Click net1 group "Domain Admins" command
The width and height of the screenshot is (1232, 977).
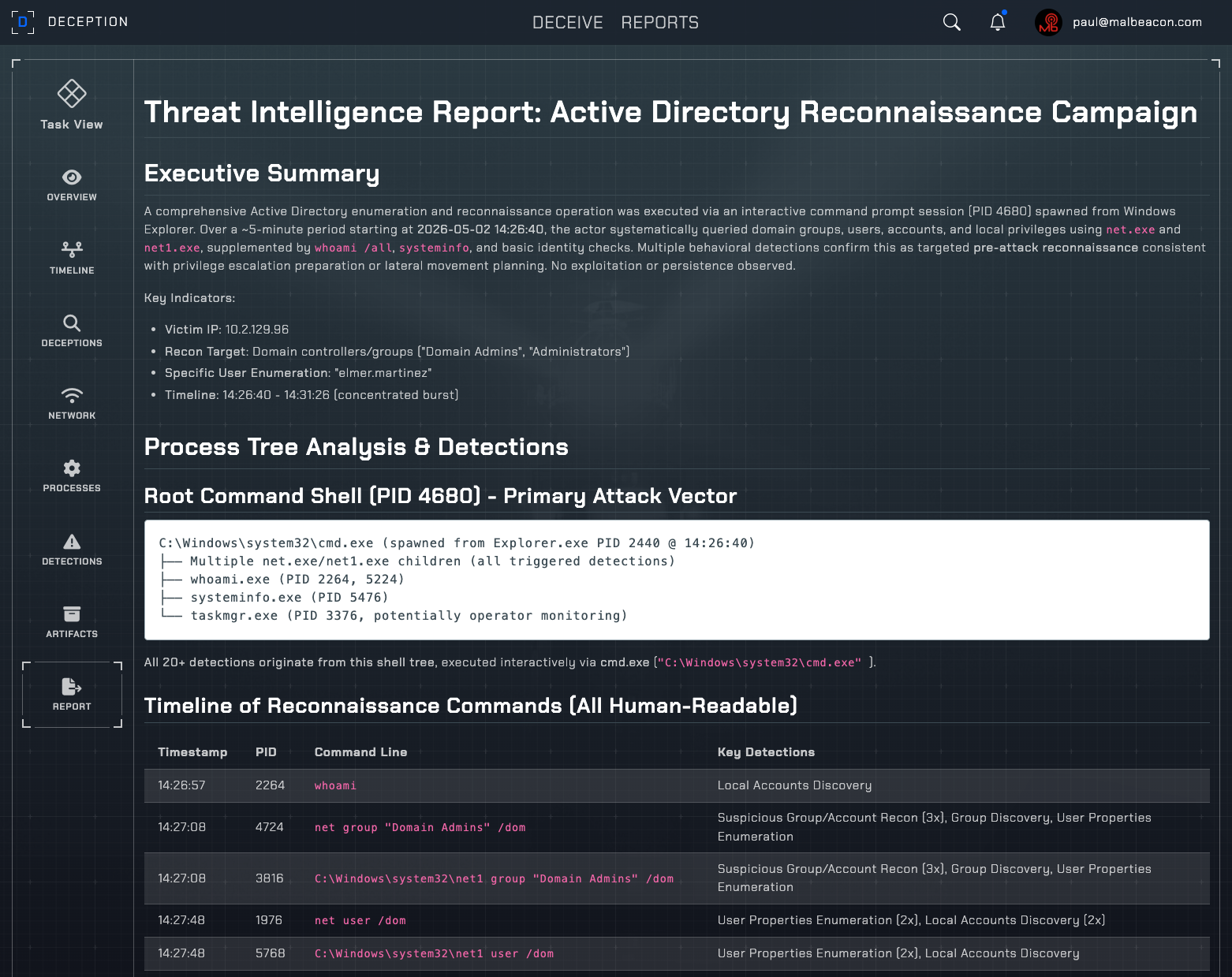coord(495,878)
